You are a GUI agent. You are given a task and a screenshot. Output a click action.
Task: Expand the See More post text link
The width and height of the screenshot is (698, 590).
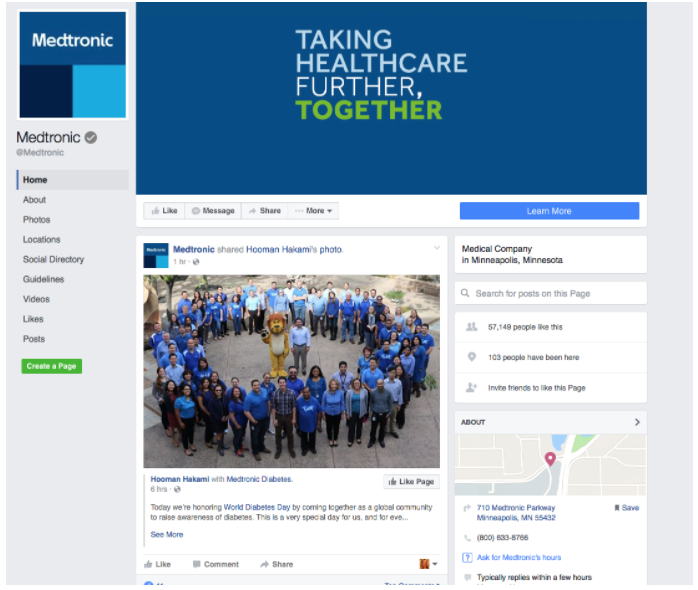point(167,534)
